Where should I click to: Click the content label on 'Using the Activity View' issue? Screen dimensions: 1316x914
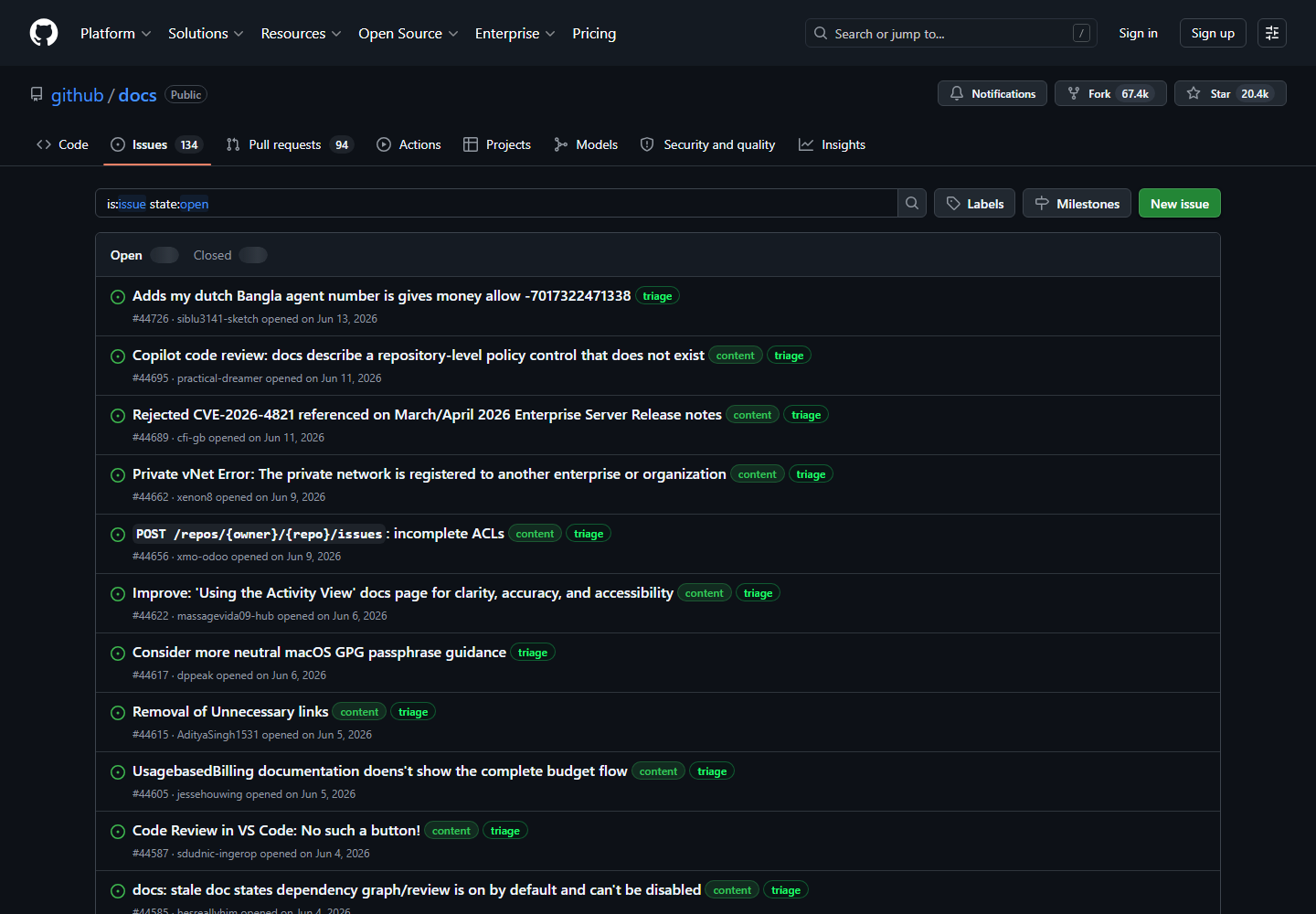[705, 593]
